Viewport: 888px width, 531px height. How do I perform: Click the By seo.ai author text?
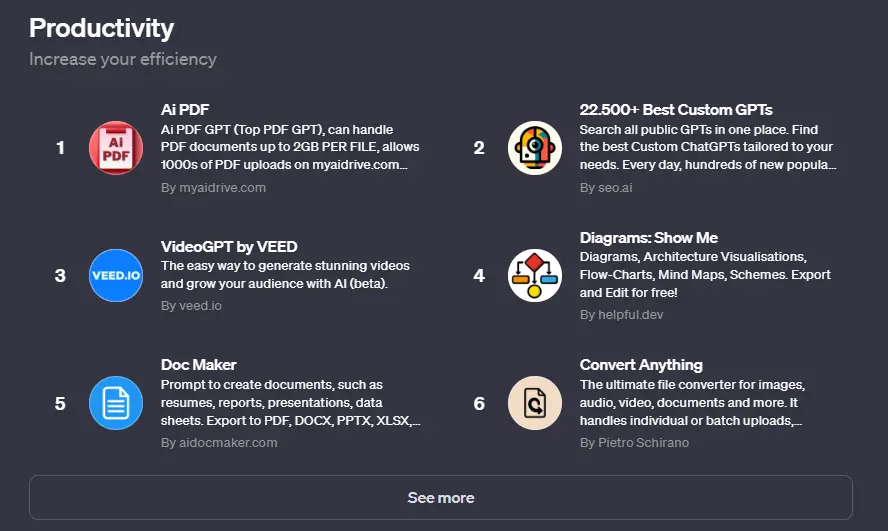pos(605,187)
